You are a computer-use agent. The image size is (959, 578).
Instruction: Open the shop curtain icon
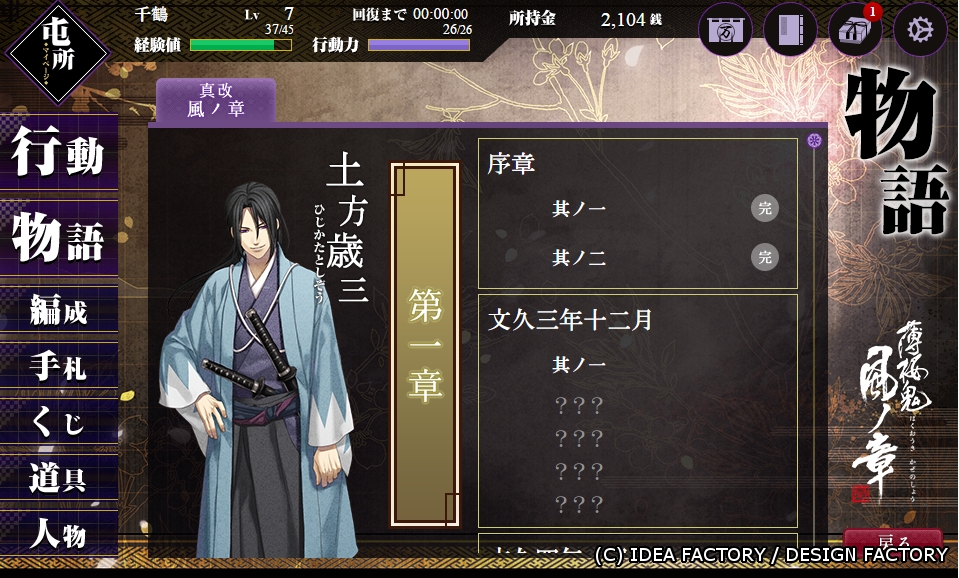click(x=725, y=29)
